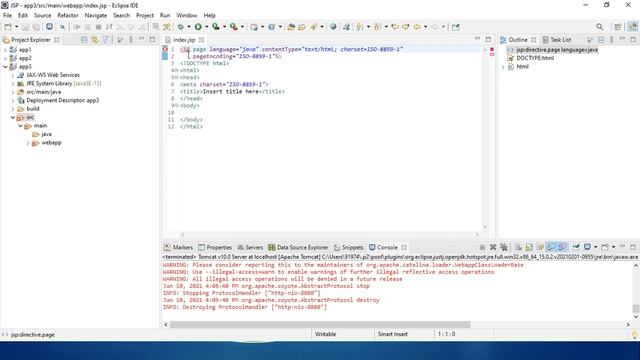Toggle the active Java EE perspective button
640x360 pixels.
632,27
